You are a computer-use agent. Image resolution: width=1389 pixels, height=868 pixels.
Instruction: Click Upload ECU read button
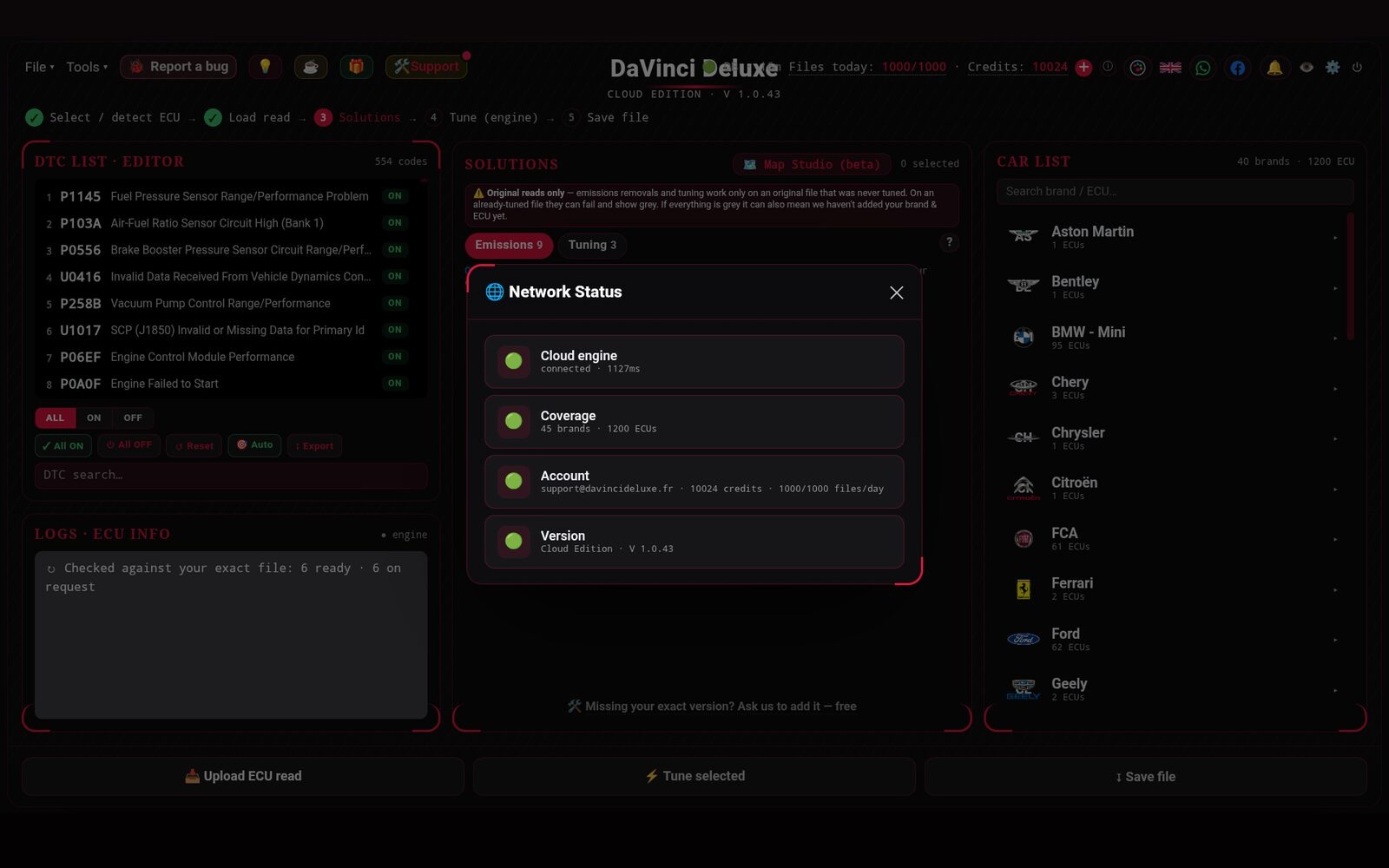tap(243, 776)
